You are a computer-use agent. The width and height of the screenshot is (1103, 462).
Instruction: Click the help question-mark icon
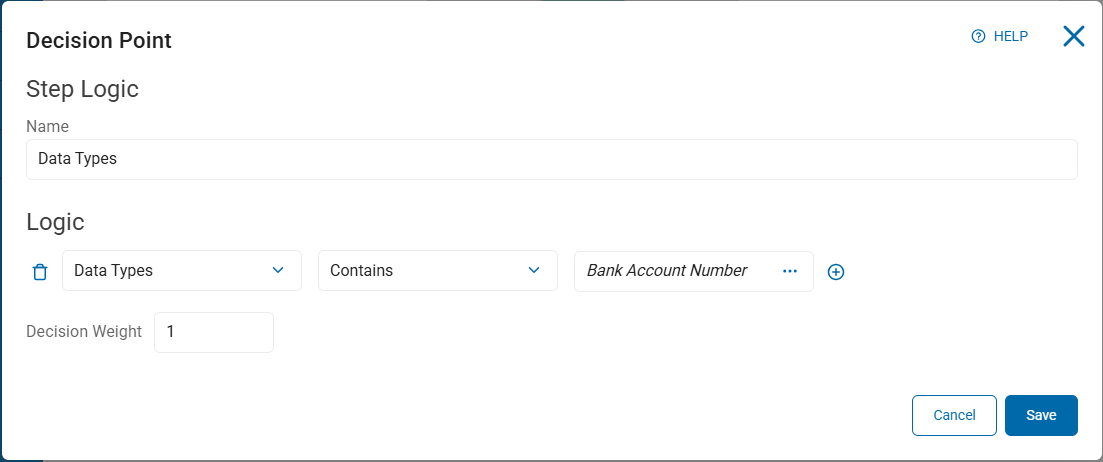tap(979, 36)
